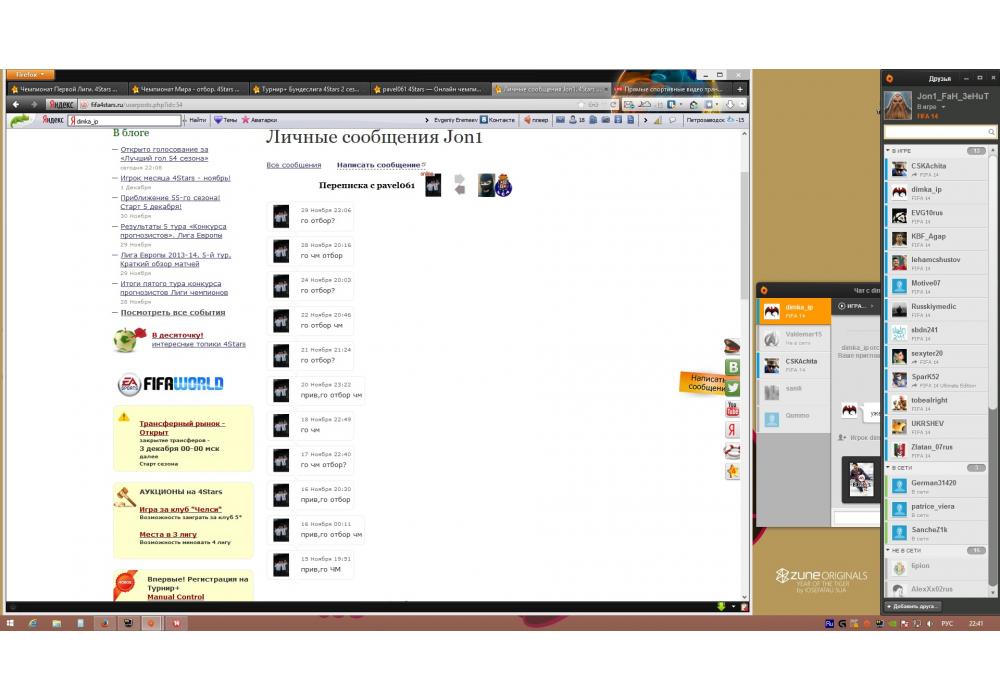Switch to the 'Чемпионат Первой Лиги' tab
The height and width of the screenshot is (700, 1000).
(x=66, y=89)
